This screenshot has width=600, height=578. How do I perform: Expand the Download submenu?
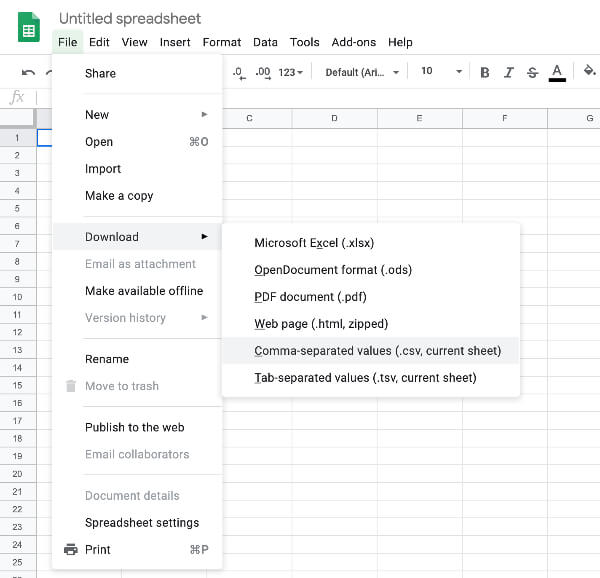pyautogui.click(x=137, y=237)
